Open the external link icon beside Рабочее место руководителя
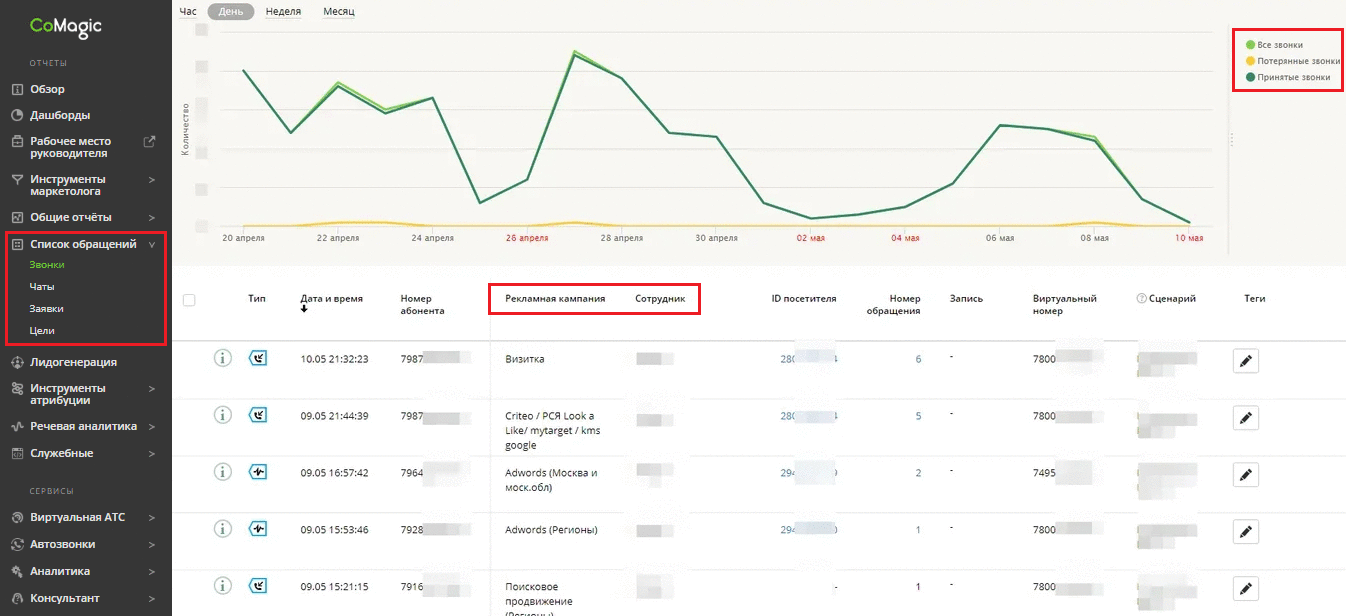The width and height of the screenshot is (1346, 616). click(150, 141)
